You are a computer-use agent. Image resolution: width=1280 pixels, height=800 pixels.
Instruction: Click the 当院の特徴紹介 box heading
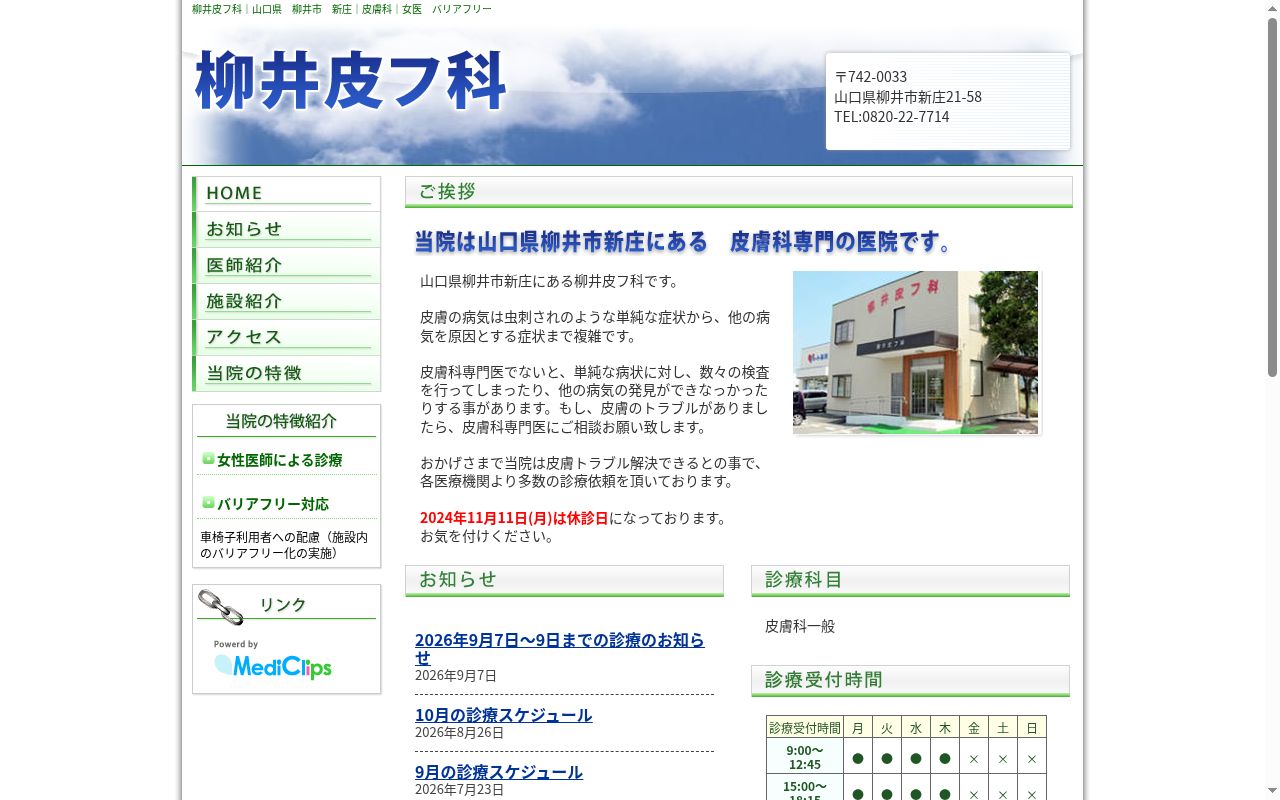281,421
